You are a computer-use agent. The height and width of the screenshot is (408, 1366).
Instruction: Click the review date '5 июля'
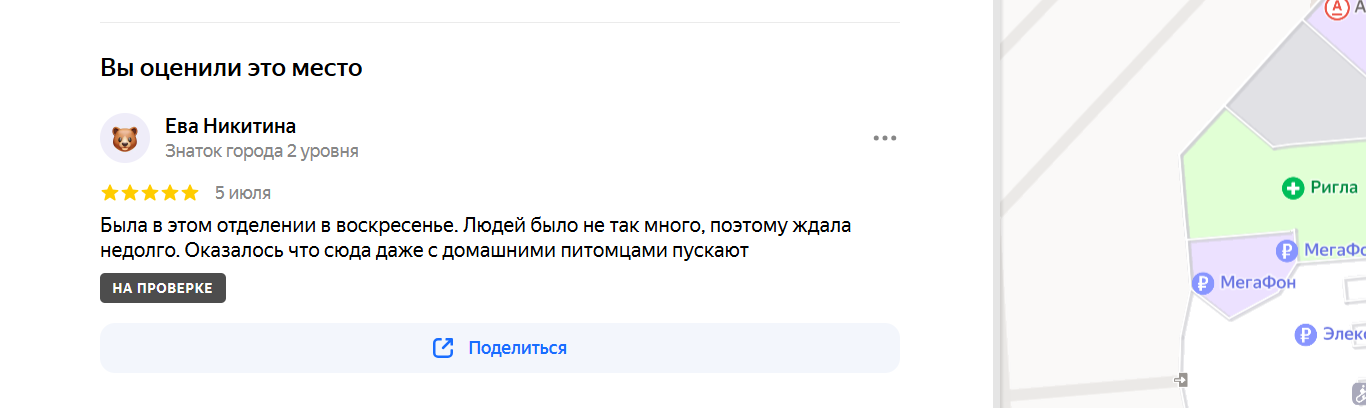click(243, 193)
